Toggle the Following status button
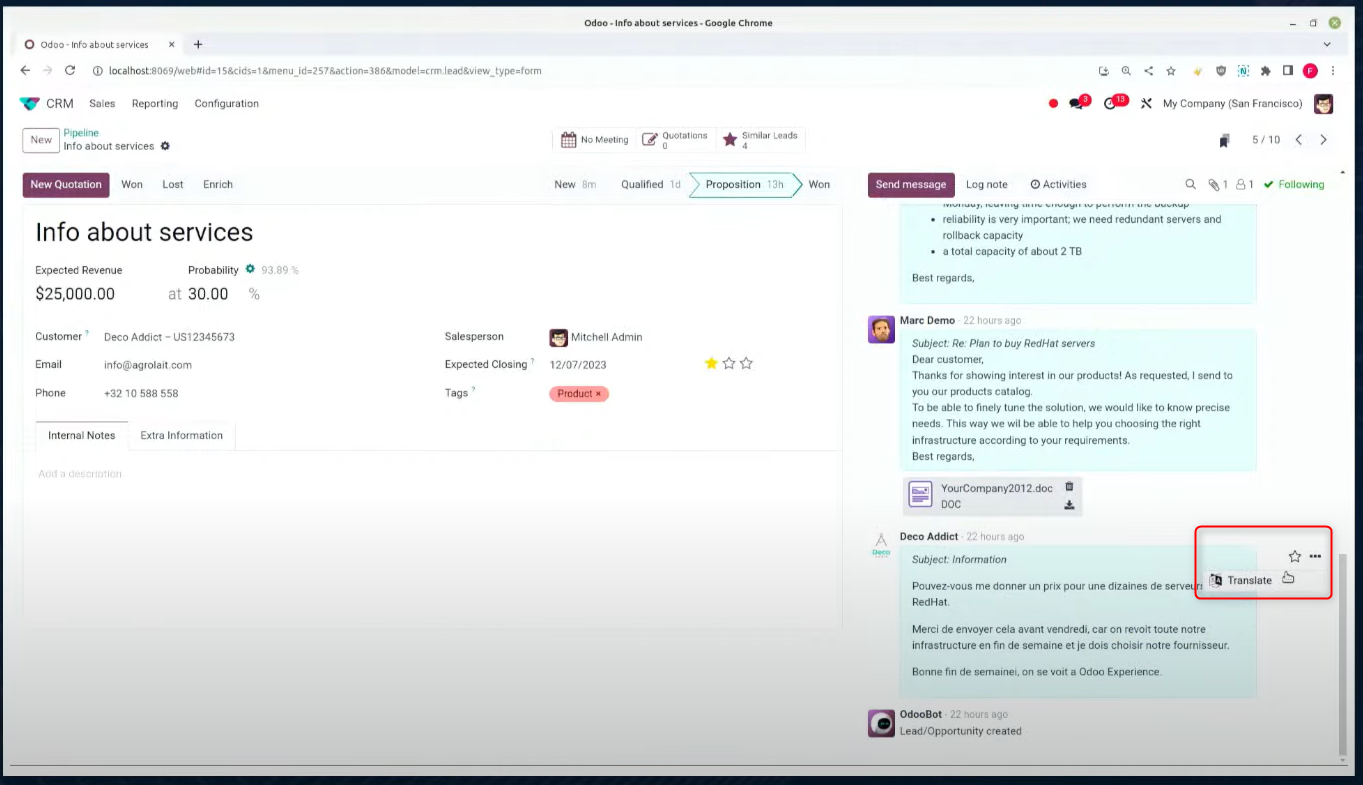1363x785 pixels. pos(1293,184)
